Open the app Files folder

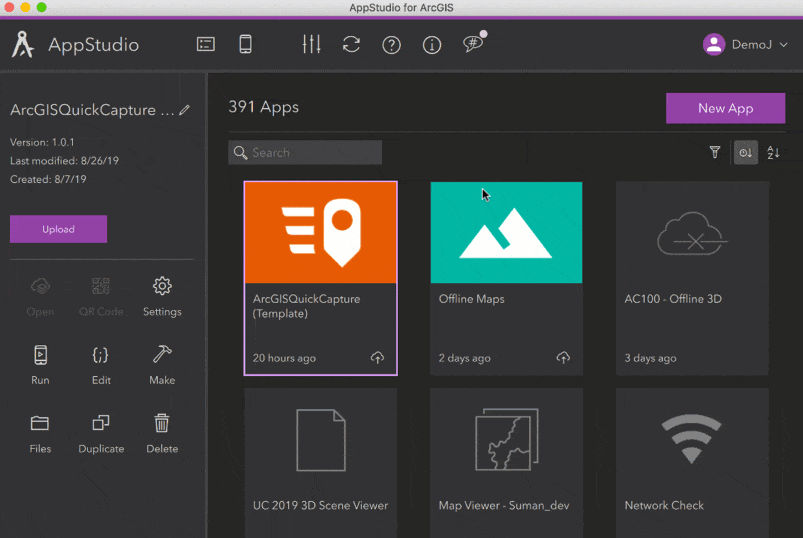(40, 423)
